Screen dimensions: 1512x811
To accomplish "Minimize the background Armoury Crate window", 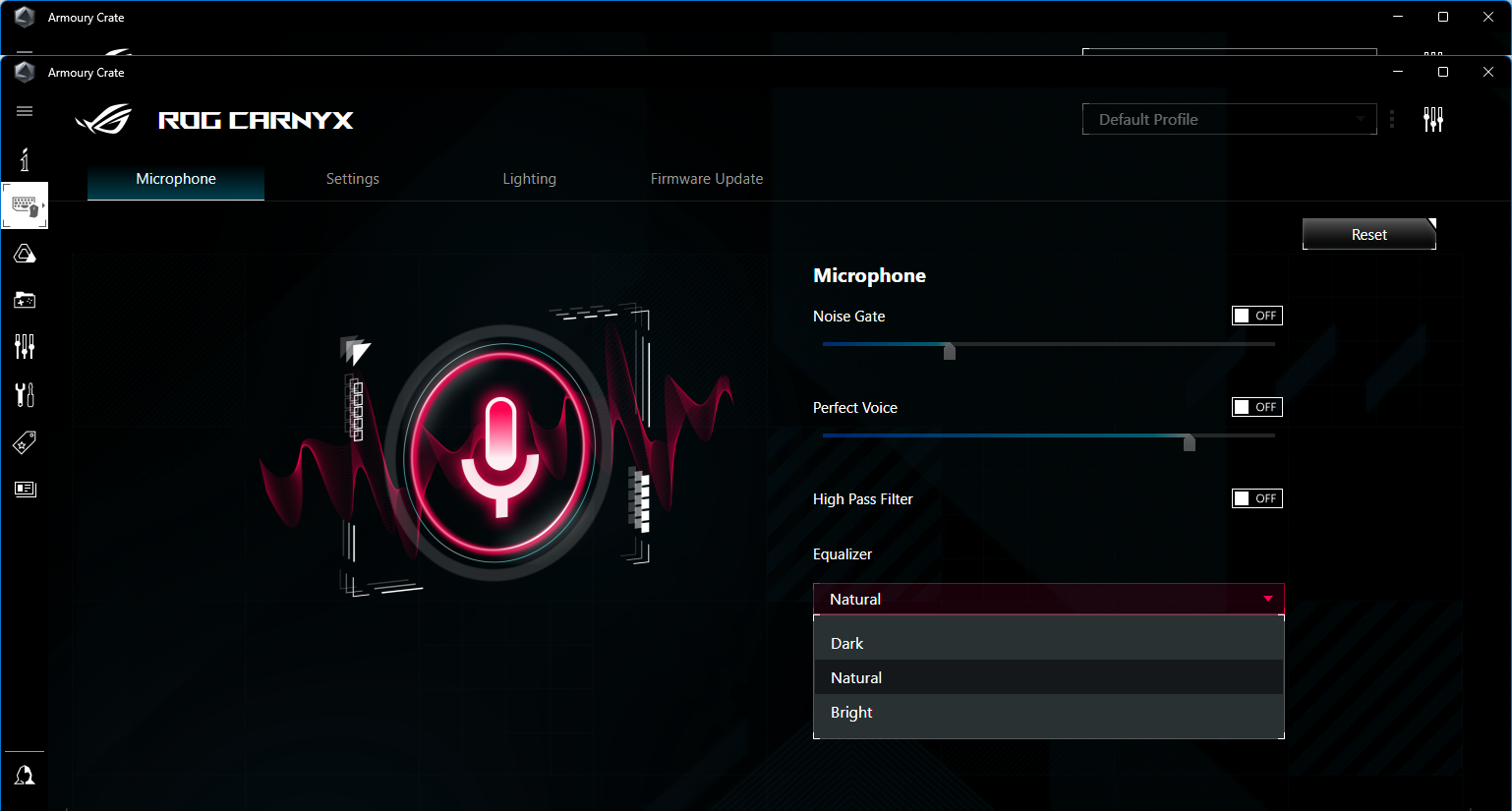I will (1398, 17).
